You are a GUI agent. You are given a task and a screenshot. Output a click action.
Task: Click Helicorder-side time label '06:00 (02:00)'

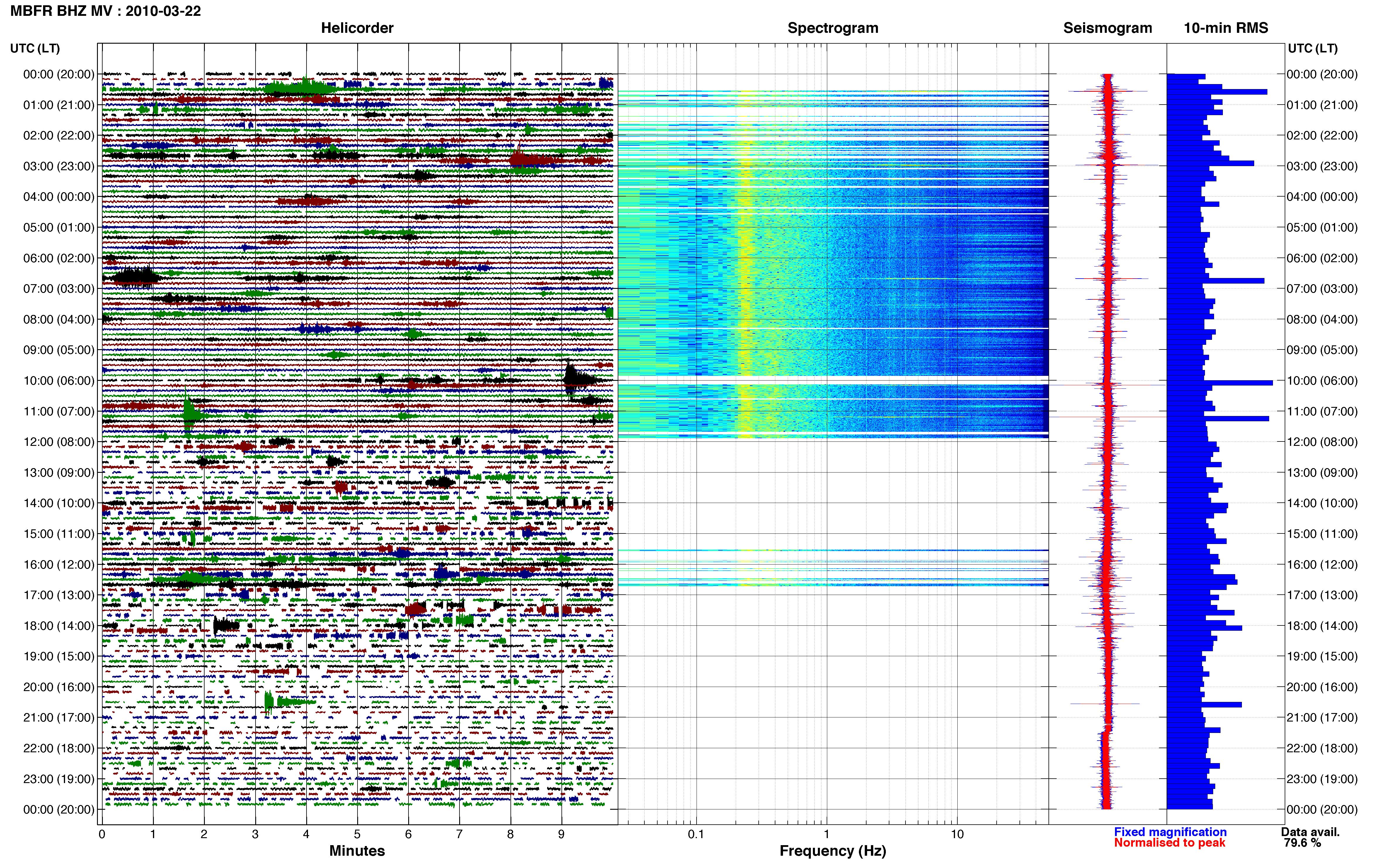click(59, 258)
